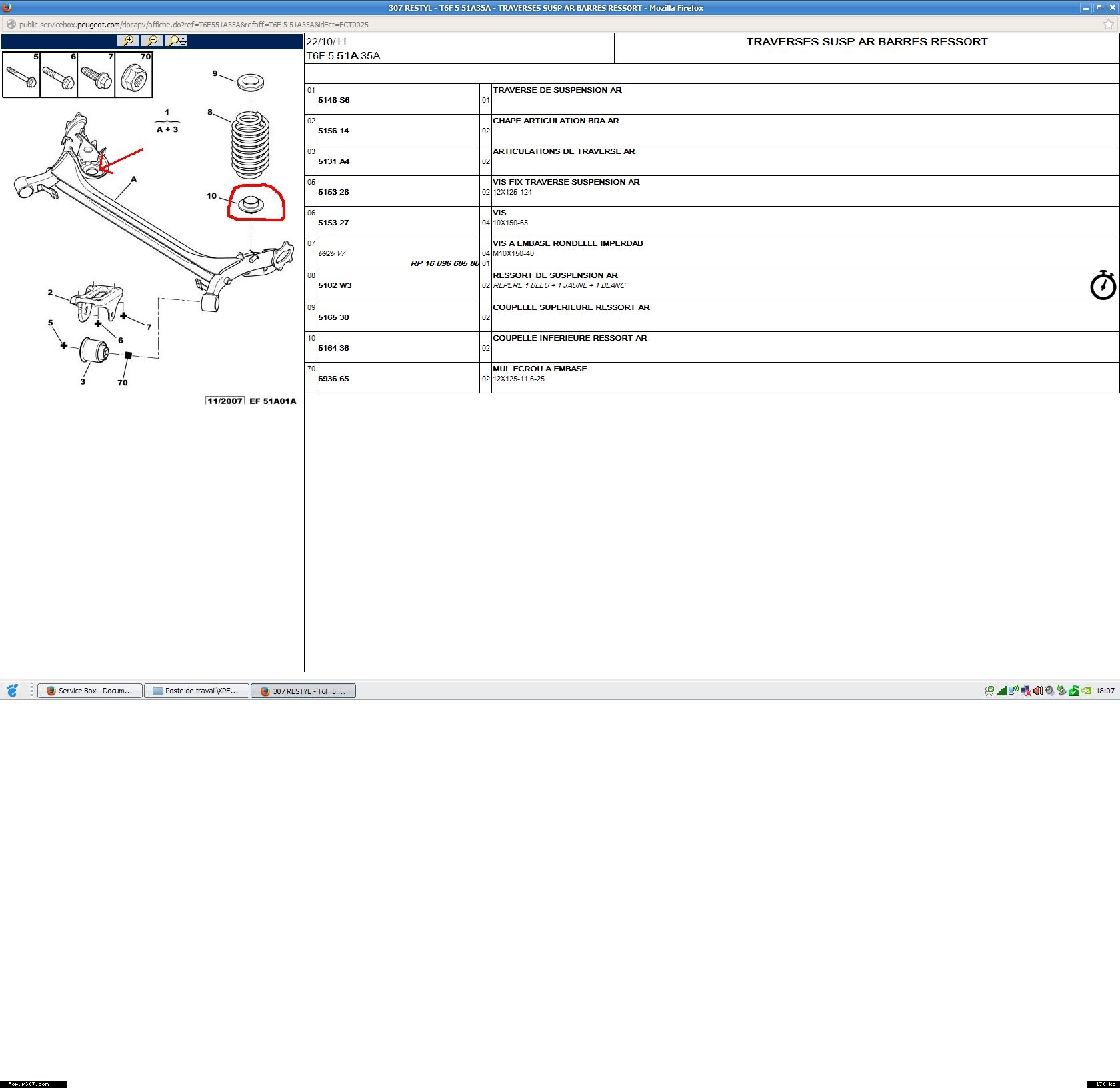
Task: Click the stopwatch icon in row 08
Action: (1103, 285)
